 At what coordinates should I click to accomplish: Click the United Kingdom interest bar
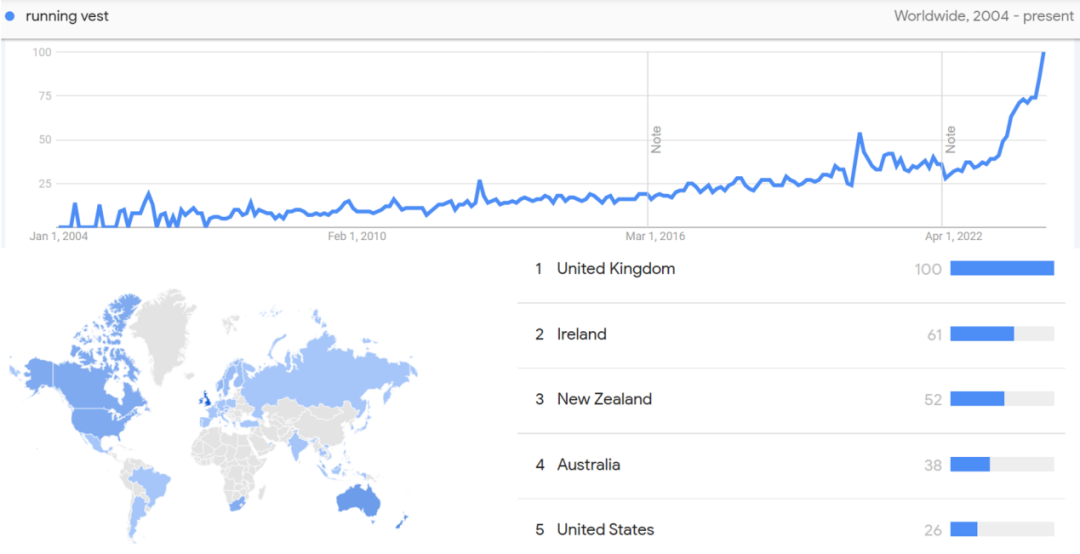tap(1002, 268)
